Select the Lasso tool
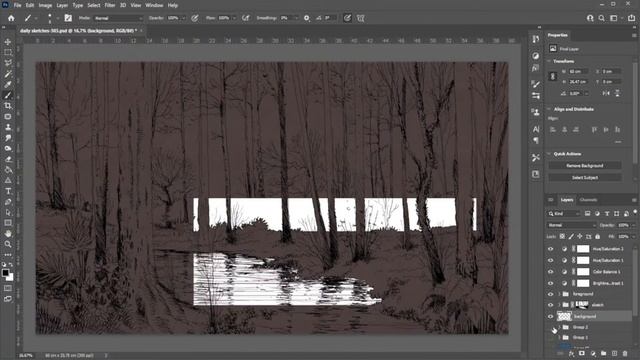640x360 pixels. point(8,63)
